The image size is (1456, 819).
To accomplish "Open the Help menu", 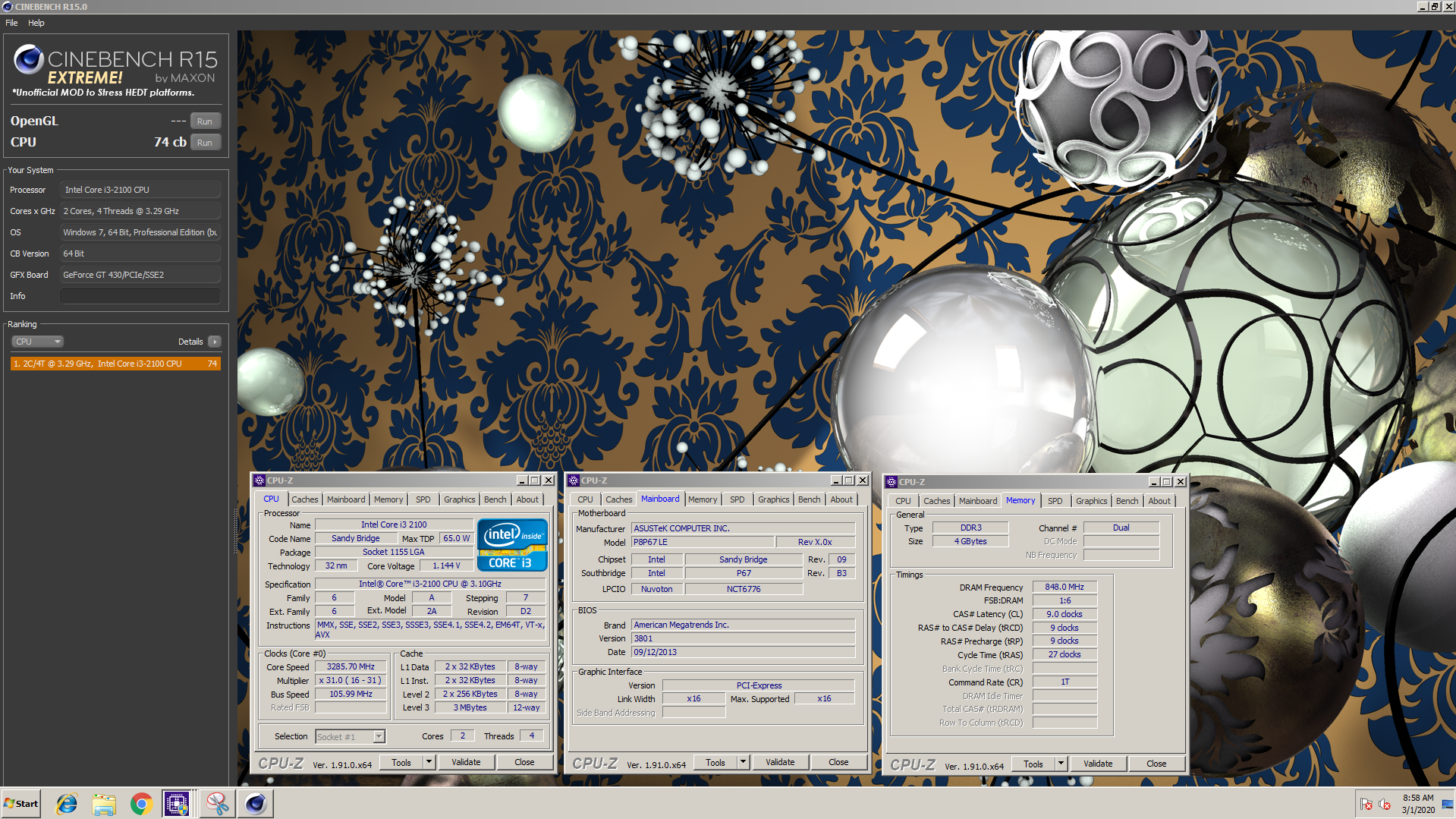I will [x=36, y=23].
